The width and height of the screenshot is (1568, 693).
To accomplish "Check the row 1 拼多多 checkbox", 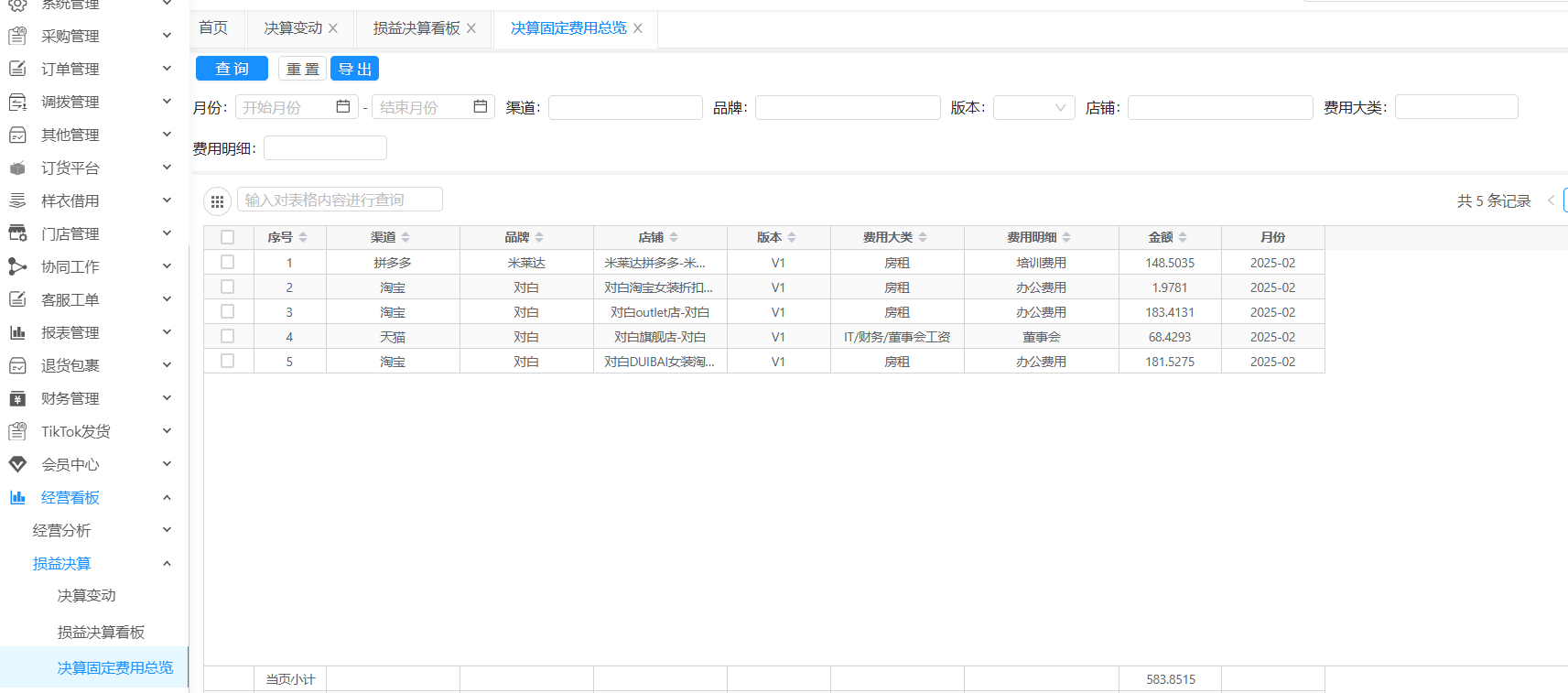I will (x=228, y=262).
